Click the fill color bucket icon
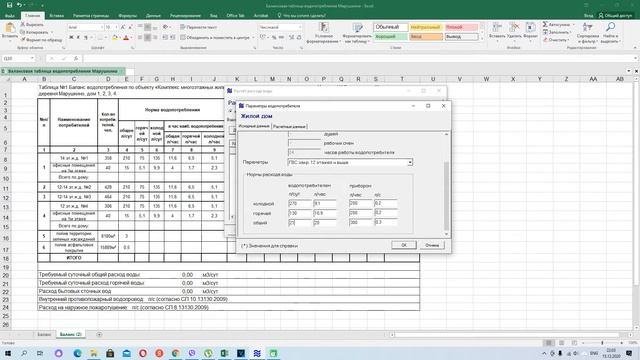 pos(115,38)
